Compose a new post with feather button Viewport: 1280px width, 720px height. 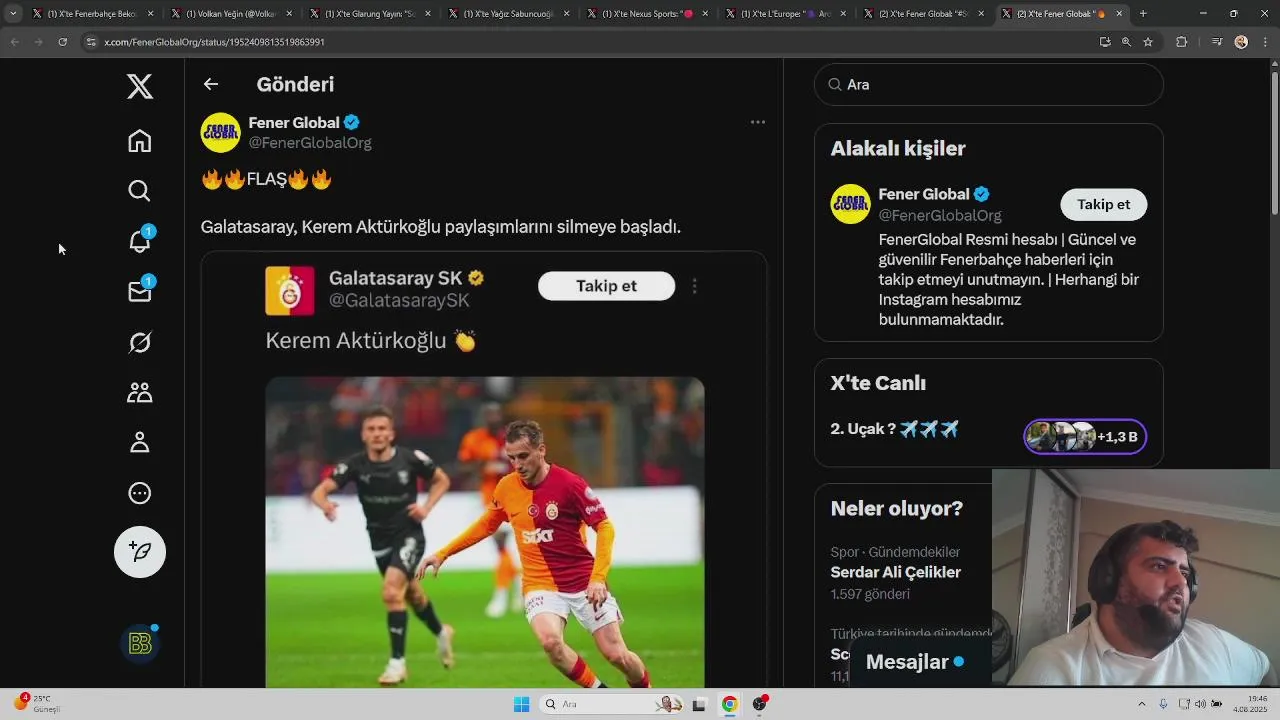[x=140, y=552]
